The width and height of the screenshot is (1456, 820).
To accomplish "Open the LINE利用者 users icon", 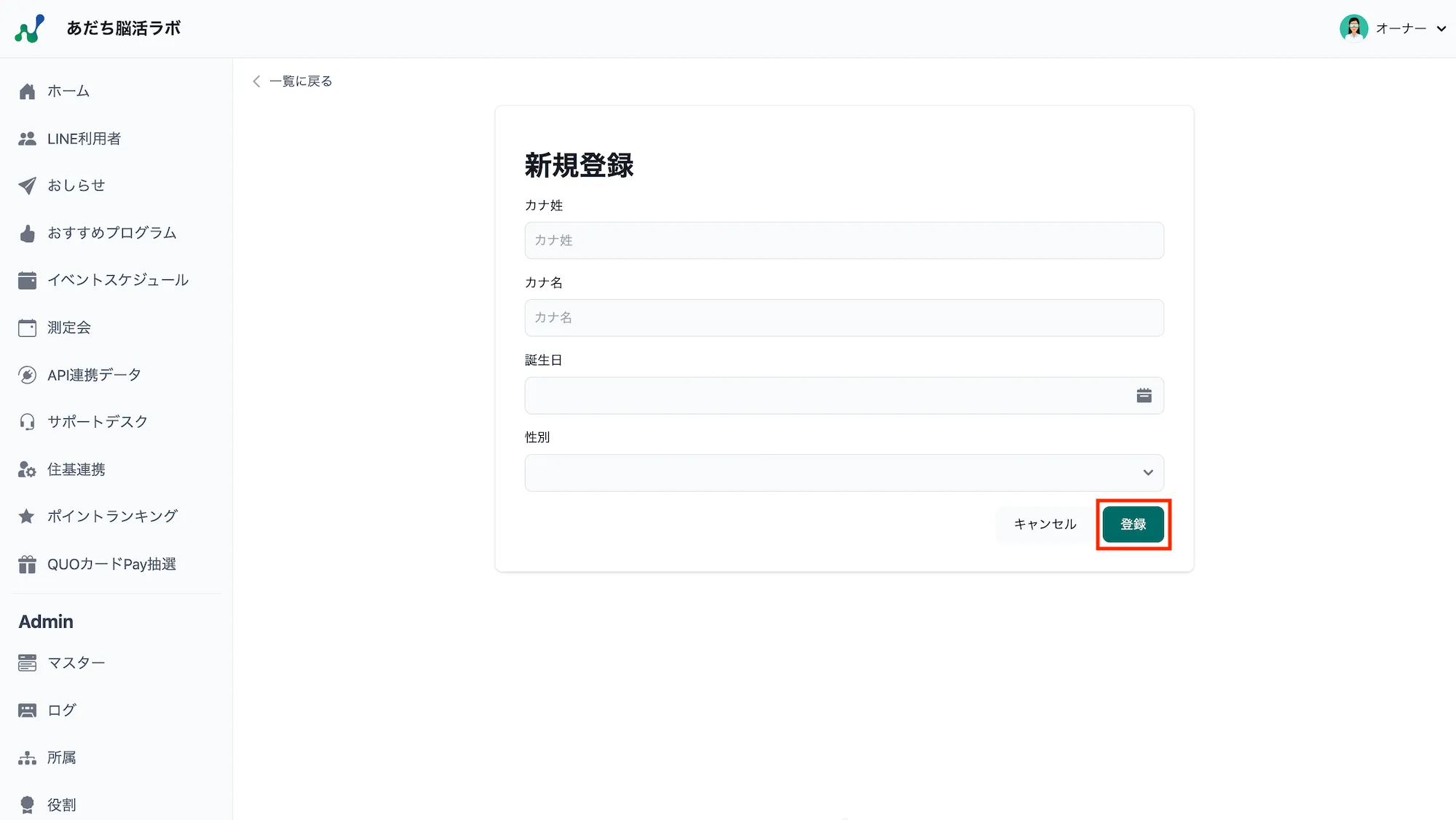I will pos(27,138).
